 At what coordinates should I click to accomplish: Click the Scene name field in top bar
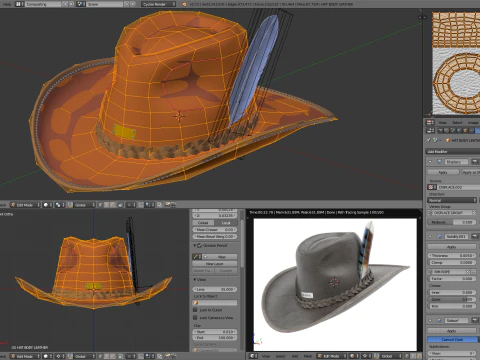click(x=104, y=4)
